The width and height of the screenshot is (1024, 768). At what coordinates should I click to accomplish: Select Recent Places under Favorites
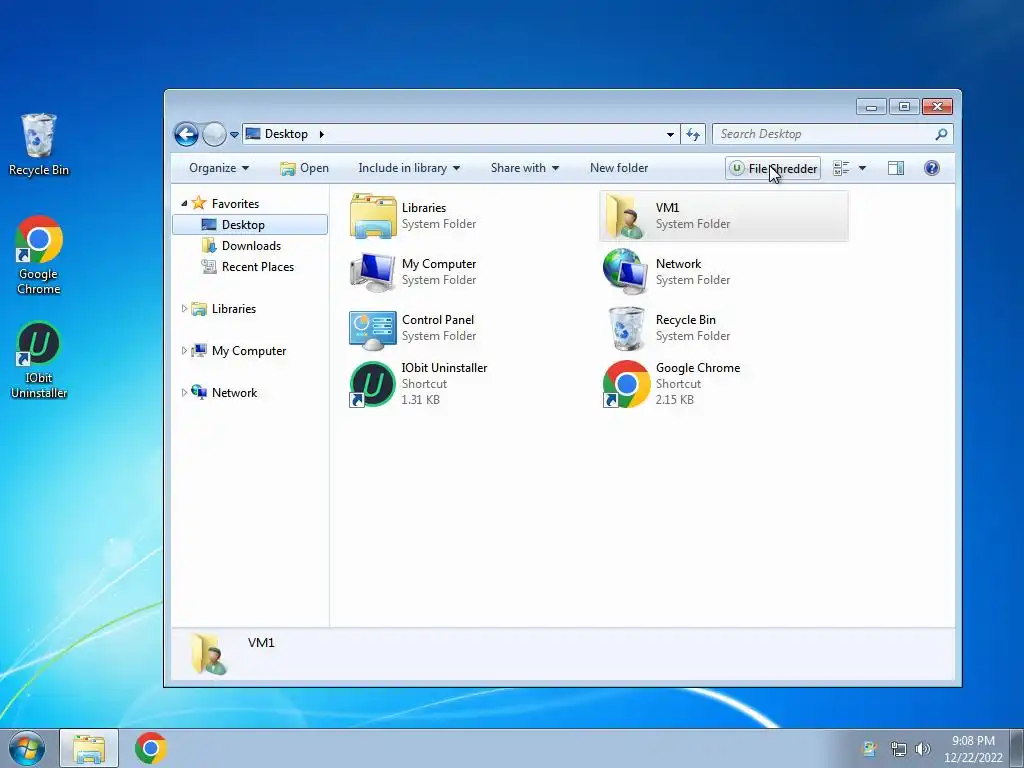pyautogui.click(x=257, y=266)
